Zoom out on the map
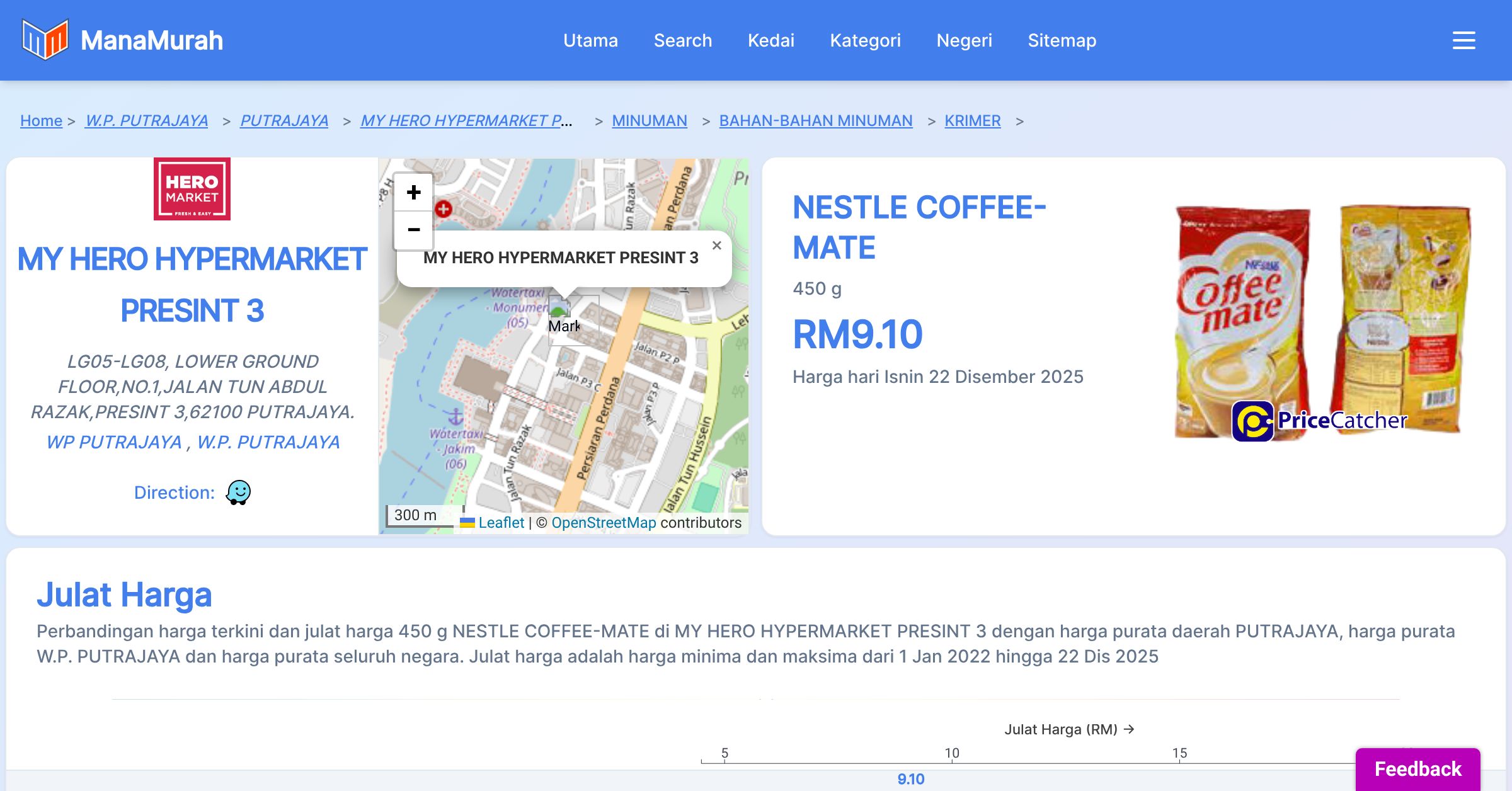Screen dimensions: 1512x791 413,230
